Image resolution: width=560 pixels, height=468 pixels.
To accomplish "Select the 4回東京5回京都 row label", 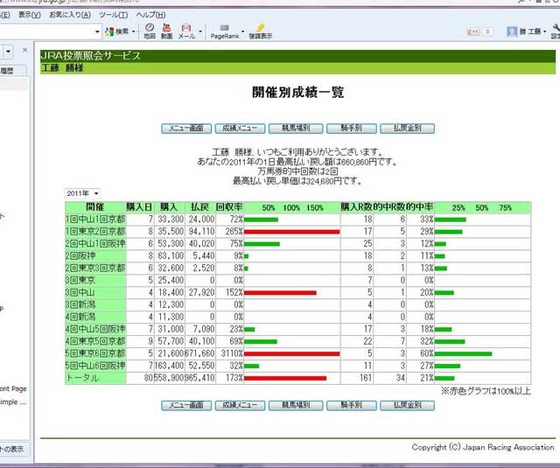I will [95, 341].
